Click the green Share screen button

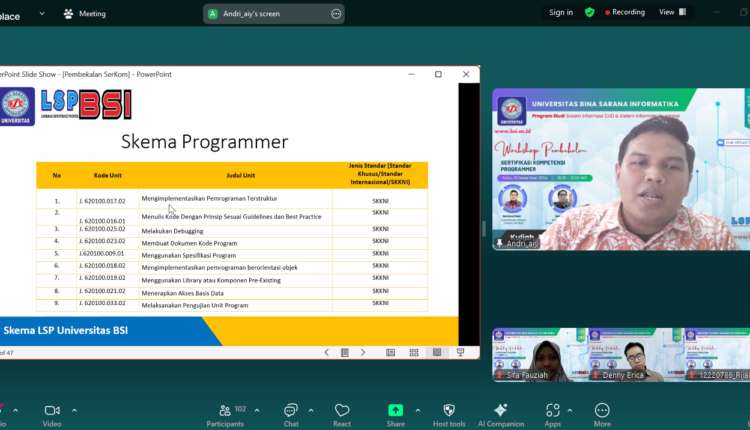click(396, 415)
